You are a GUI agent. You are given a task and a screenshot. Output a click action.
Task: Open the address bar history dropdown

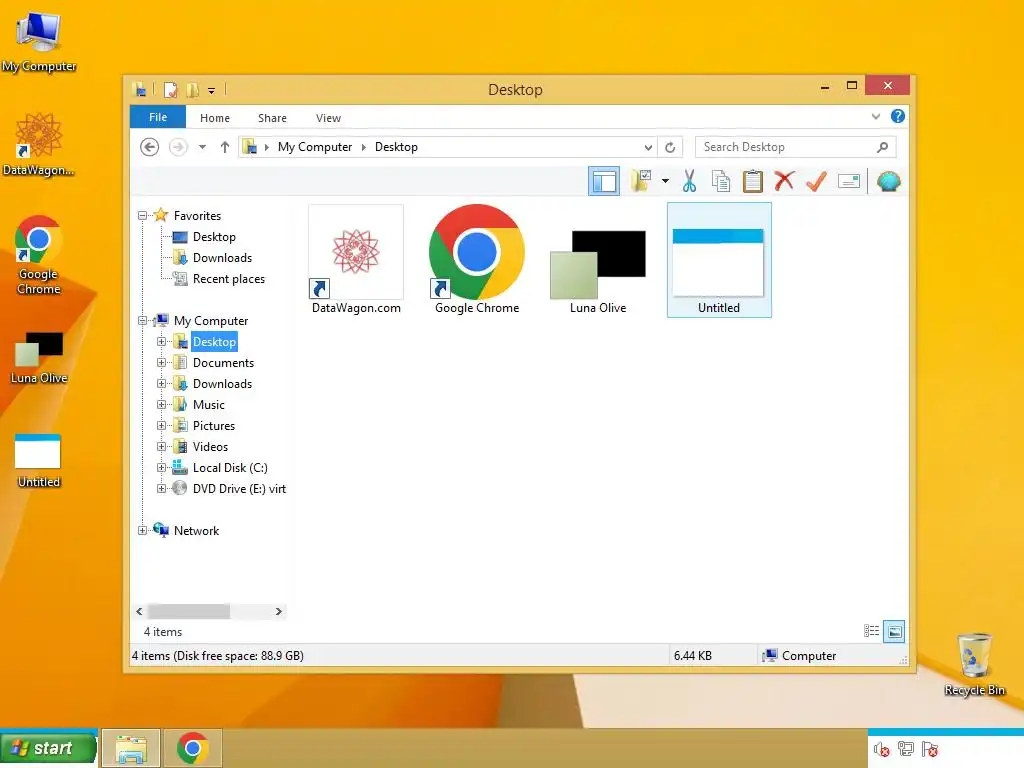(x=648, y=148)
